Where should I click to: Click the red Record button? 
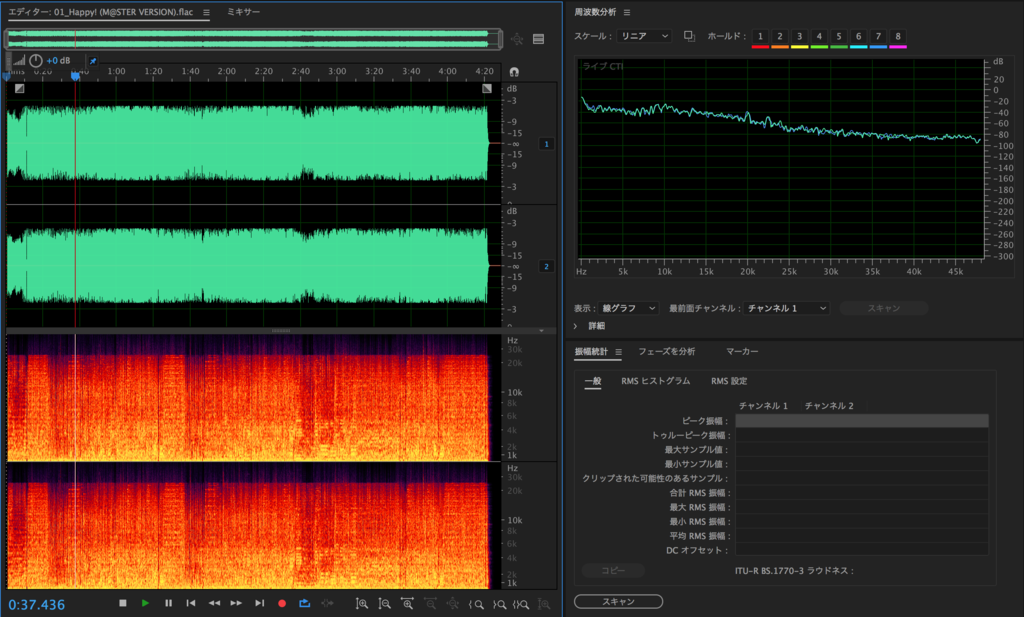pyautogui.click(x=282, y=604)
